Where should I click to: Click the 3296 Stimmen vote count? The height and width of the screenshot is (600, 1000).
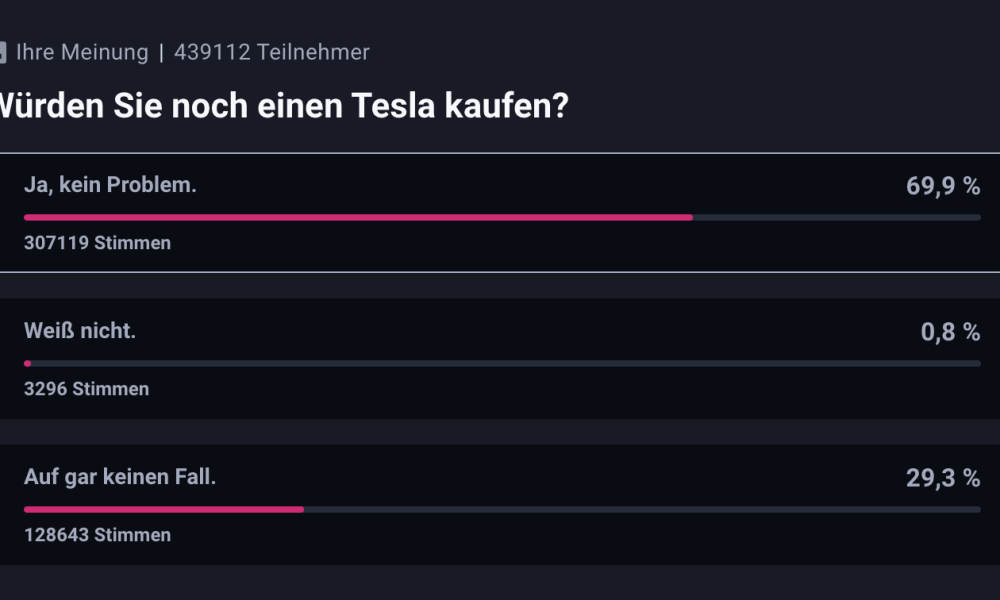(87, 389)
